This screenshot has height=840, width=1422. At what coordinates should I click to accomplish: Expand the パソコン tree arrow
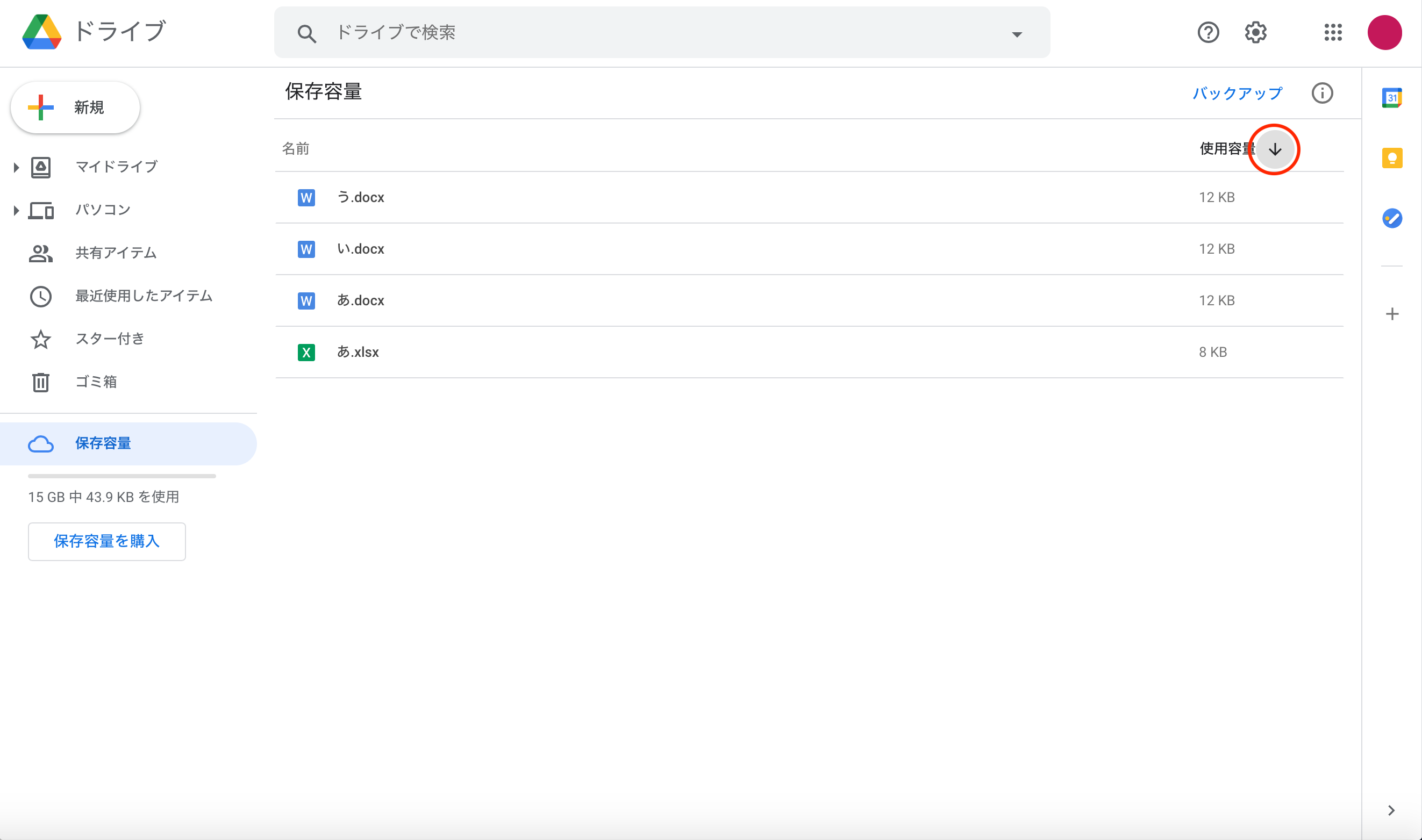coord(17,211)
